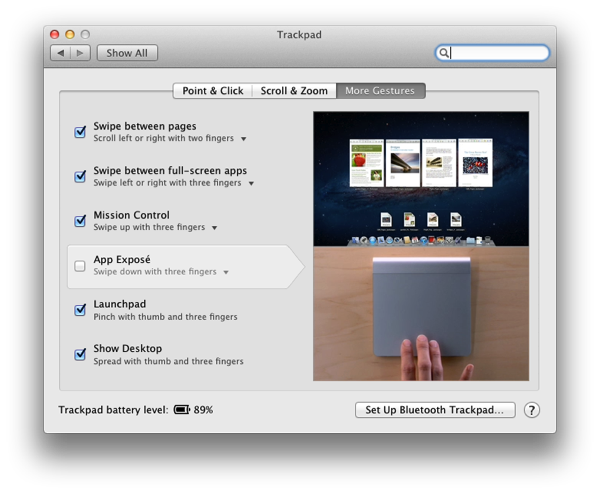This screenshot has width=600, height=494.
Task: Select the More Gestures tab
Action: 380,91
